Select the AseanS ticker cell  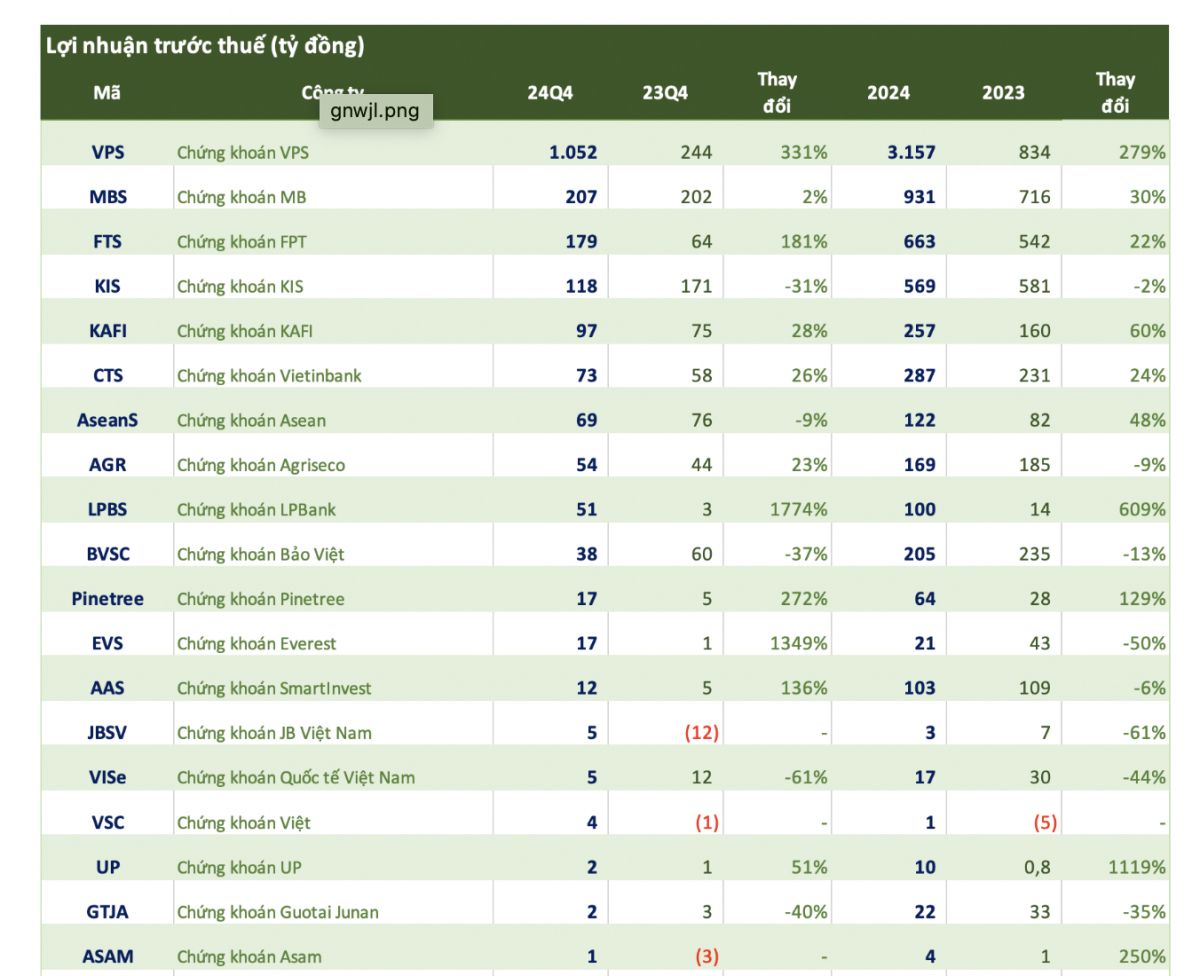[x=107, y=420]
